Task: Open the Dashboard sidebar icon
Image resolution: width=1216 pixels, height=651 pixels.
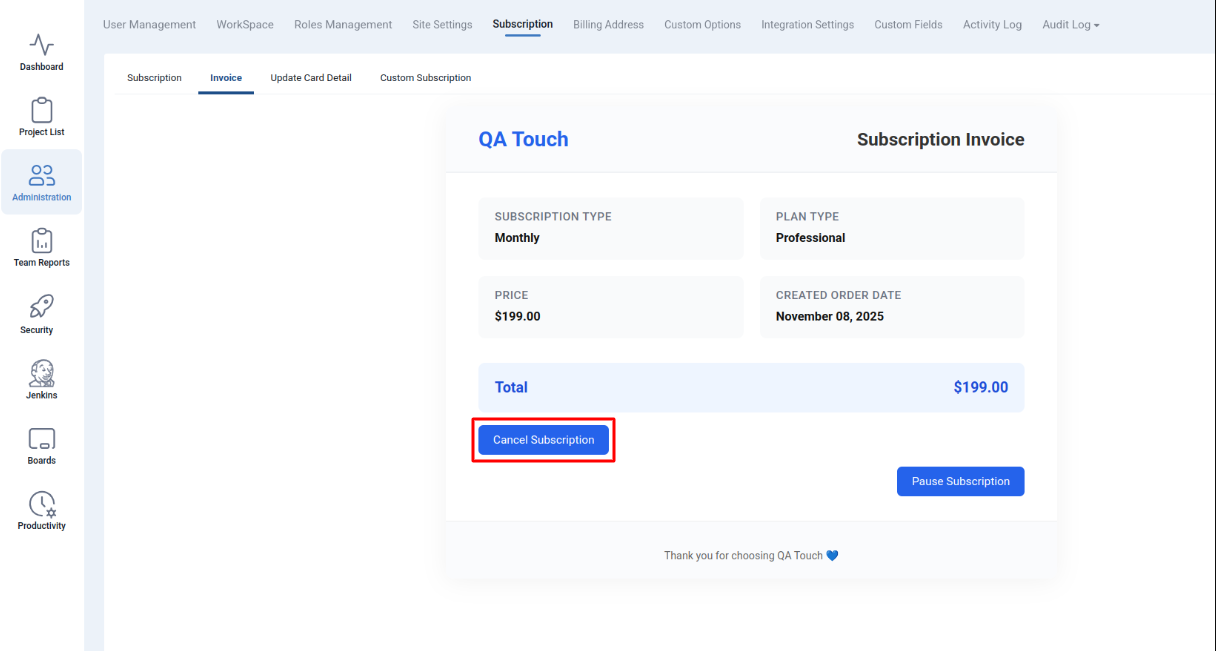Action: pyautogui.click(x=41, y=45)
